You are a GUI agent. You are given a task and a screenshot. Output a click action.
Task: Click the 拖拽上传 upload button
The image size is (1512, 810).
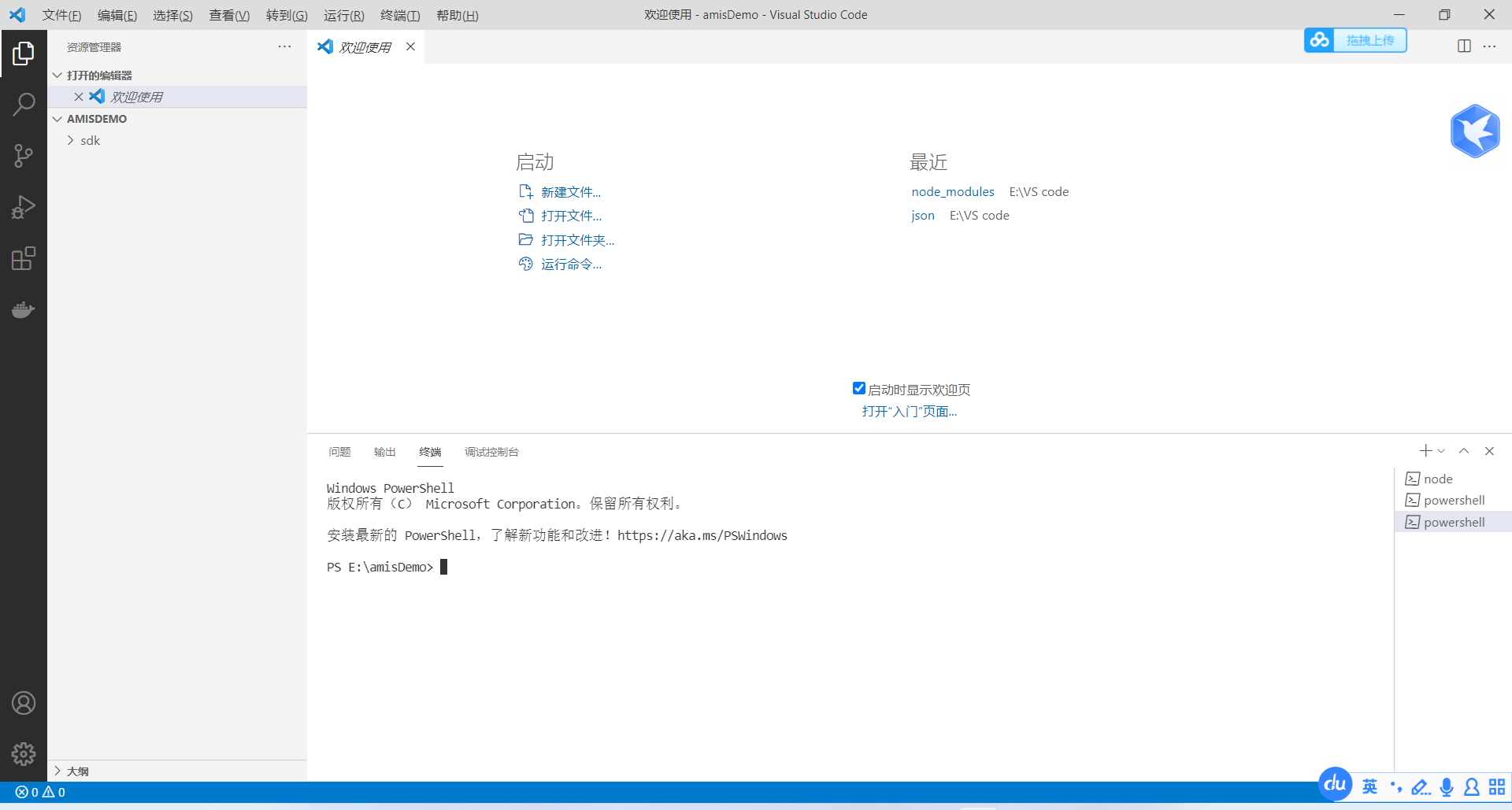tap(1370, 40)
